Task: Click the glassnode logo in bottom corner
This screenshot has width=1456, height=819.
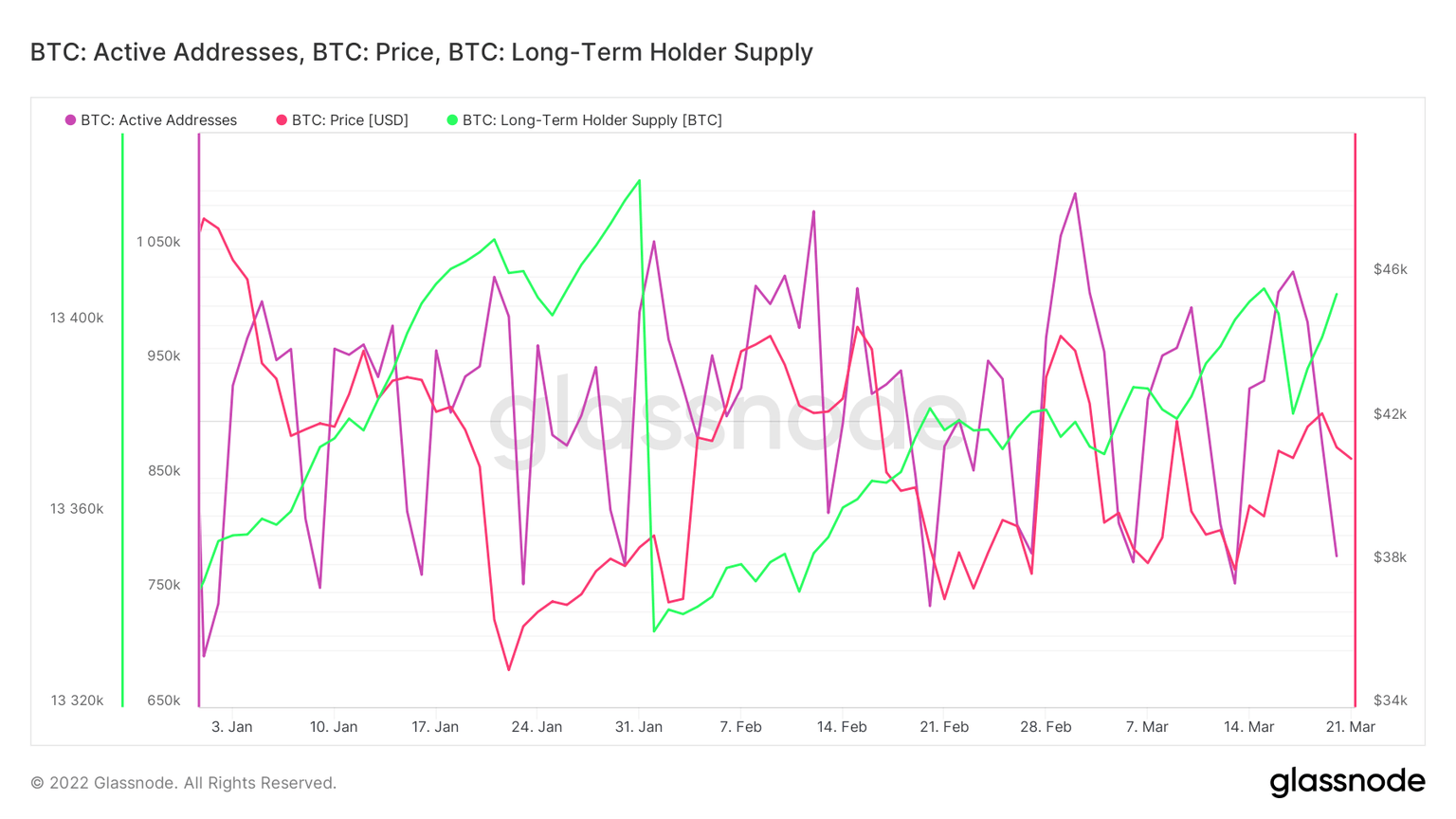Action: point(1346,782)
